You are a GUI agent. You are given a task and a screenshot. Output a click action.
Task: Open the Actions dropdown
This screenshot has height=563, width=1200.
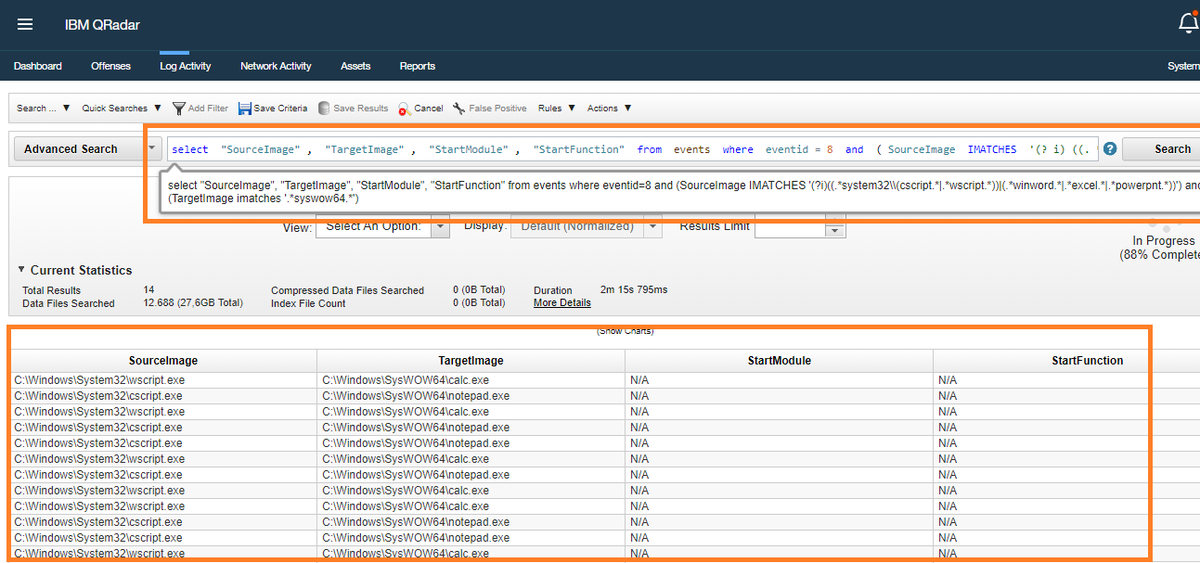tap(608, 108)
